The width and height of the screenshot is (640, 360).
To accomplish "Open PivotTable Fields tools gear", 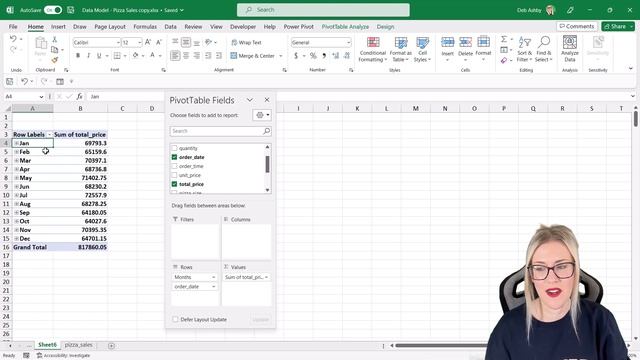I will coord(262,115).
